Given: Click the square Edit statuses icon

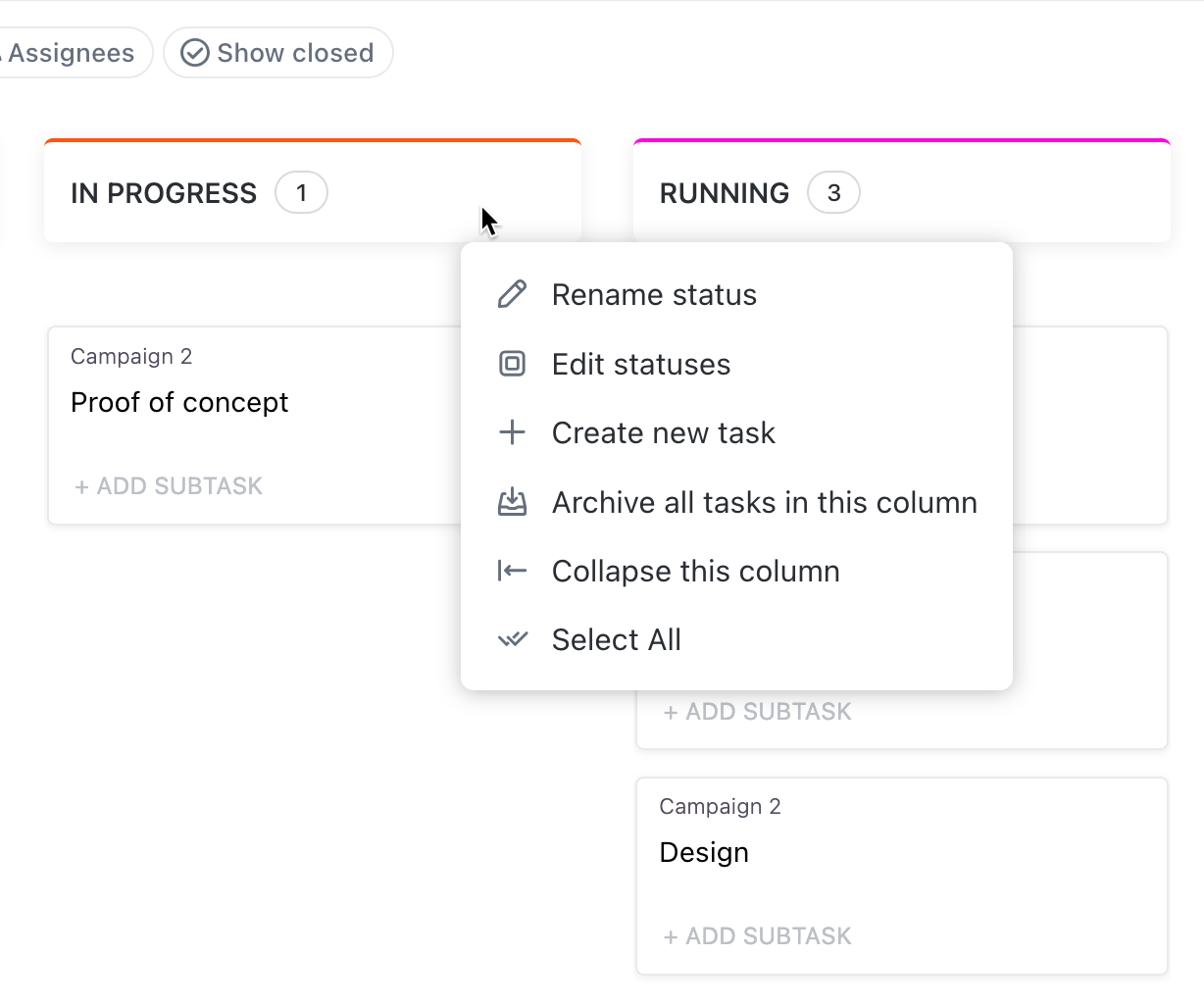Looking at the screenshot, I should pos(512,364).
